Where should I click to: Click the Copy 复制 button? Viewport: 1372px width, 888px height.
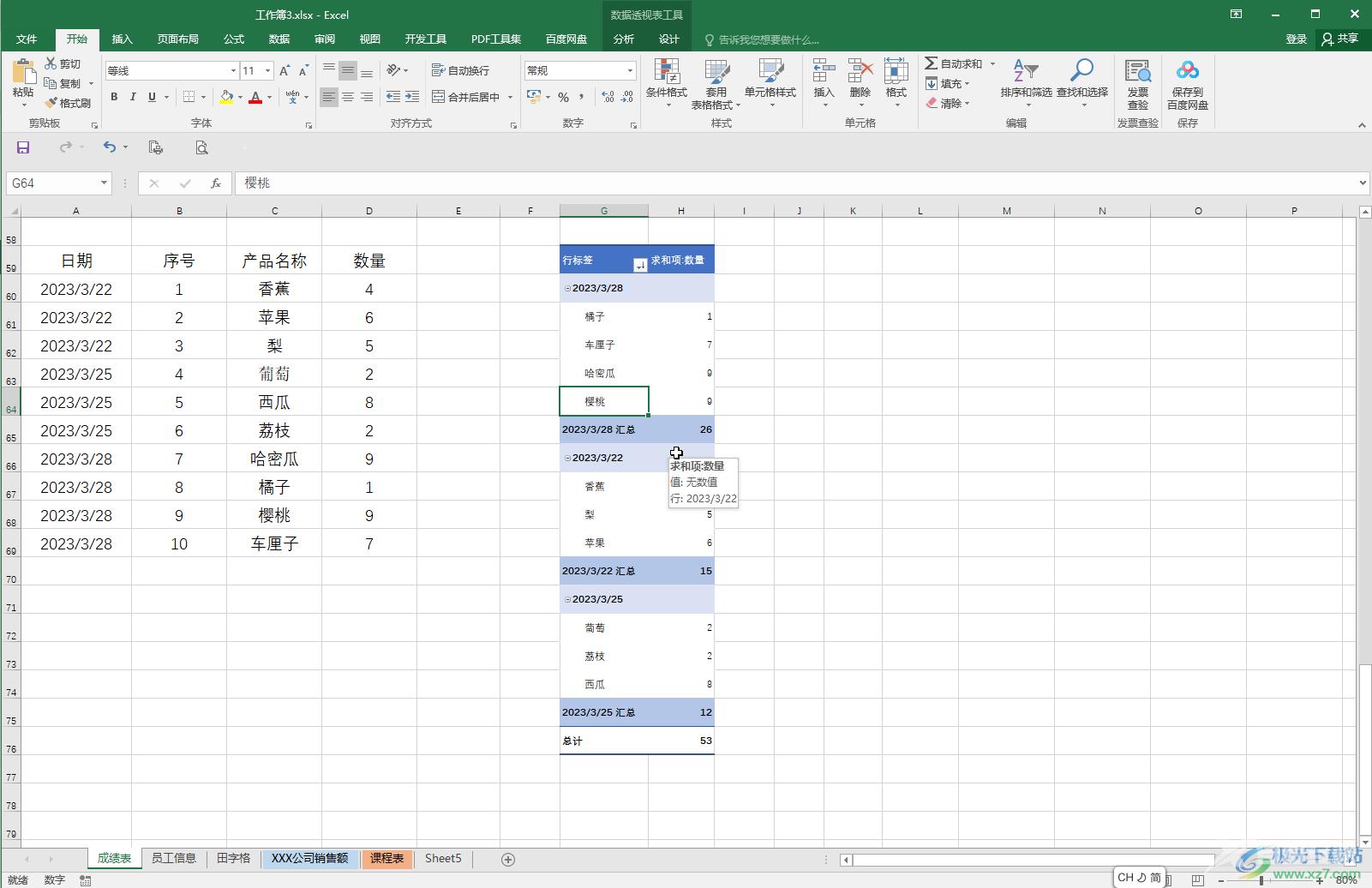pyautogui.click(x=63, y=83)
